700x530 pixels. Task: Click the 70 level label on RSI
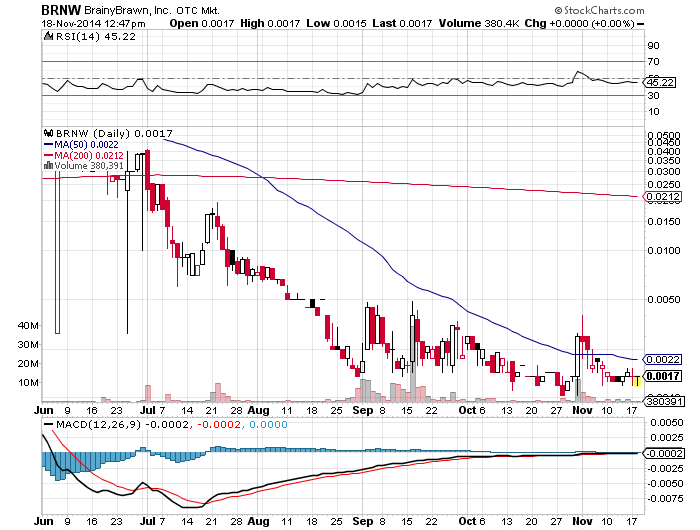tap(654, 62)
